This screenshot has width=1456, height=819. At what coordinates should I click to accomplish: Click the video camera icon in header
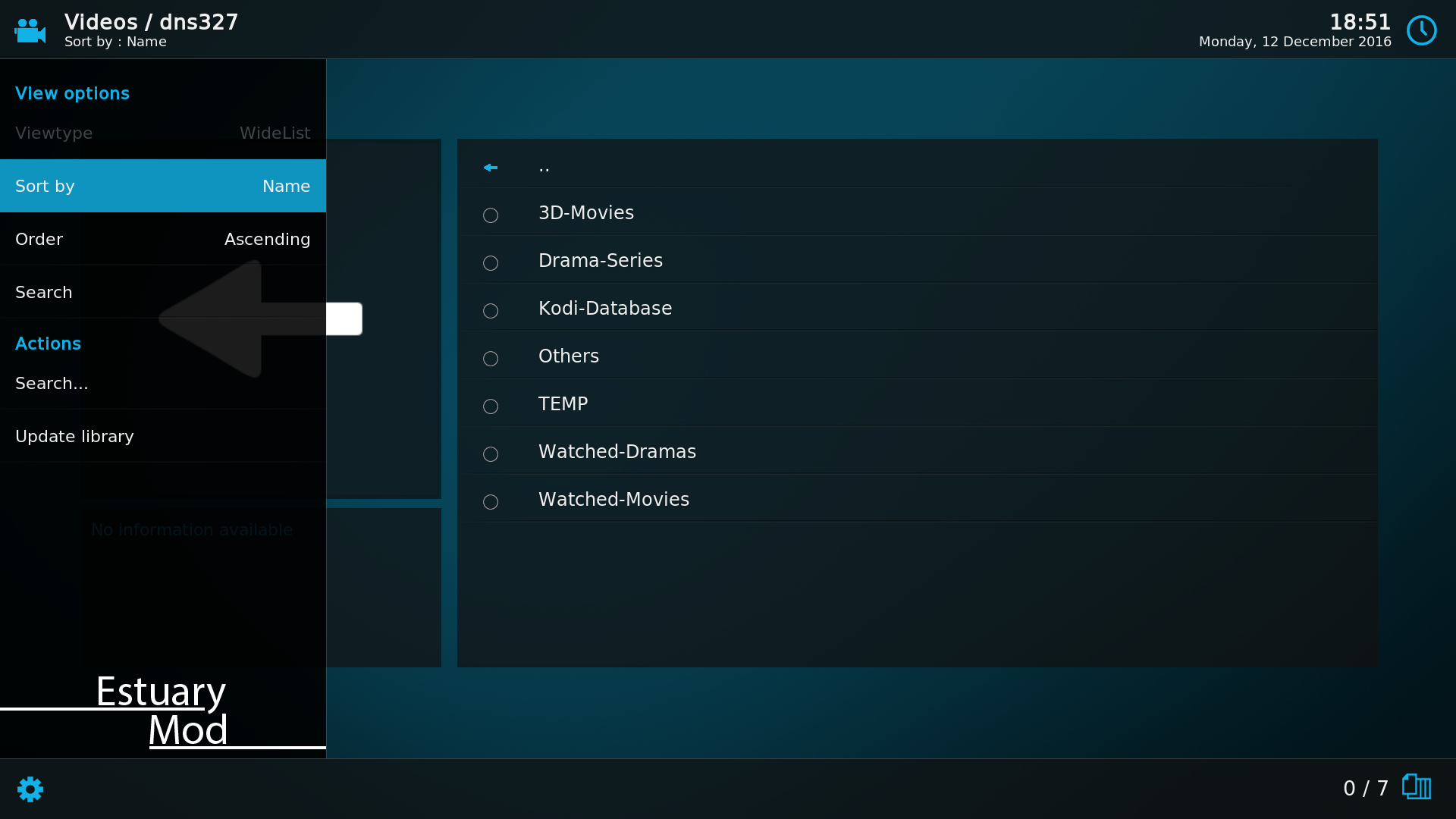pos(30,31)
